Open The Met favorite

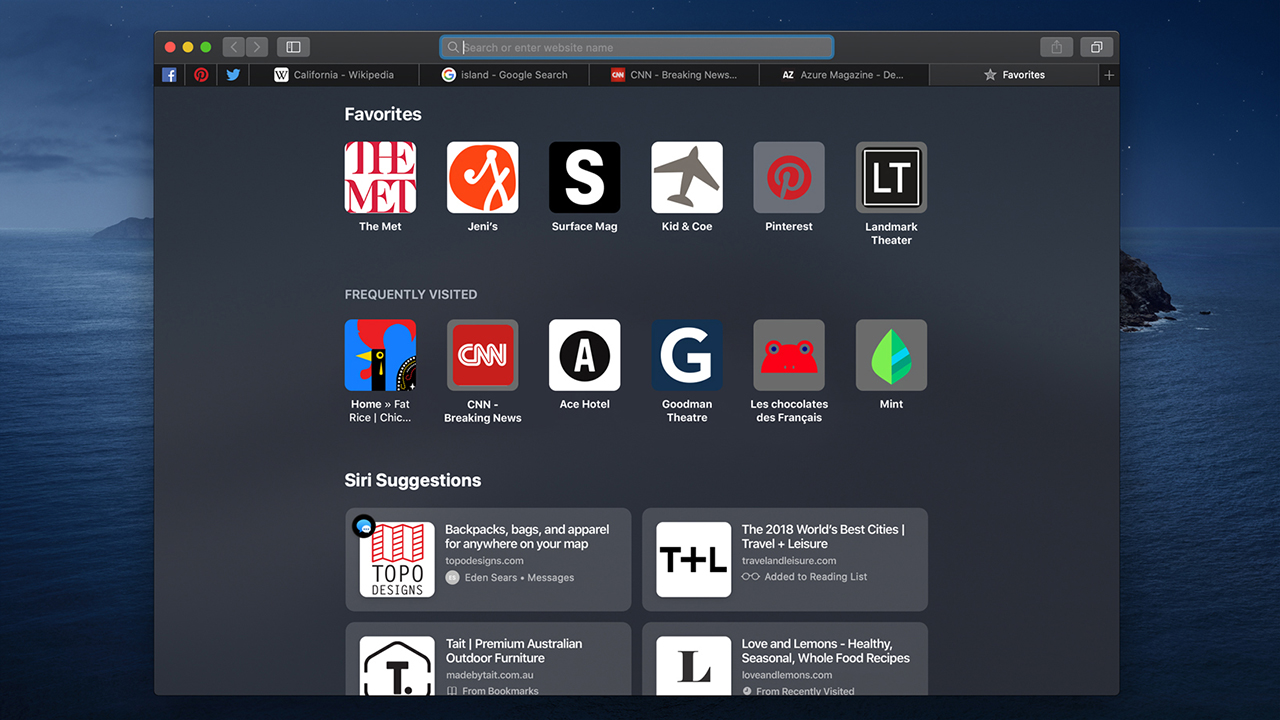point(380,177)
